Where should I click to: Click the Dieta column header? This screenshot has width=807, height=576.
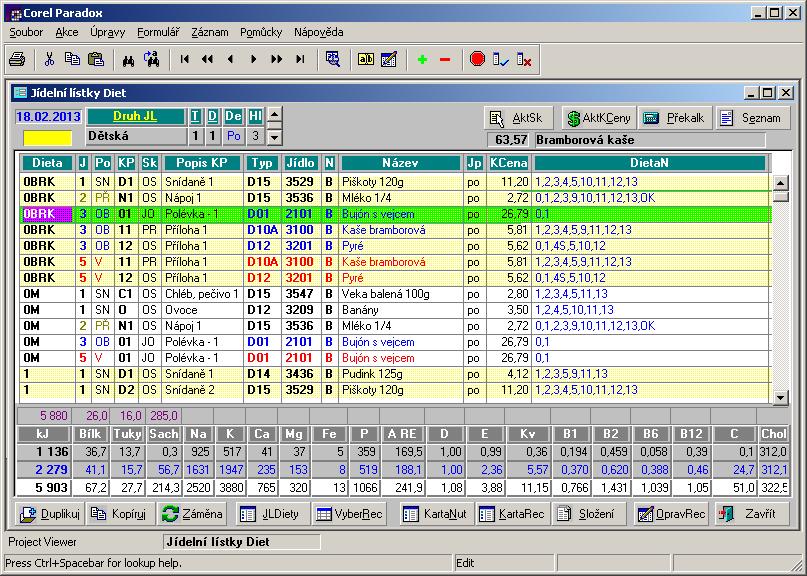(x=48, y=163)
